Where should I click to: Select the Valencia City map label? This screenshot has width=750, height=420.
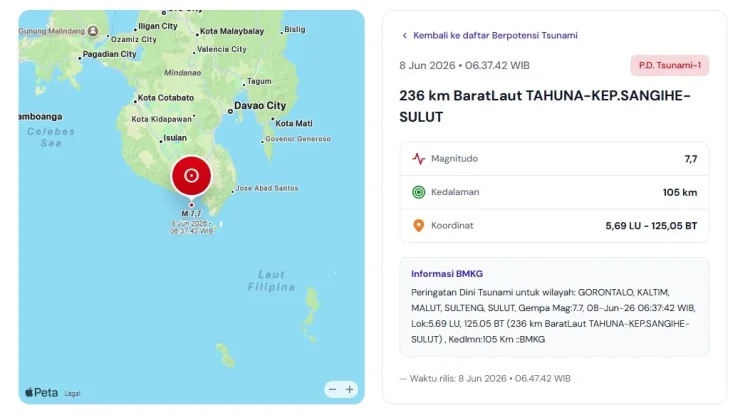(x=222, y=49)
